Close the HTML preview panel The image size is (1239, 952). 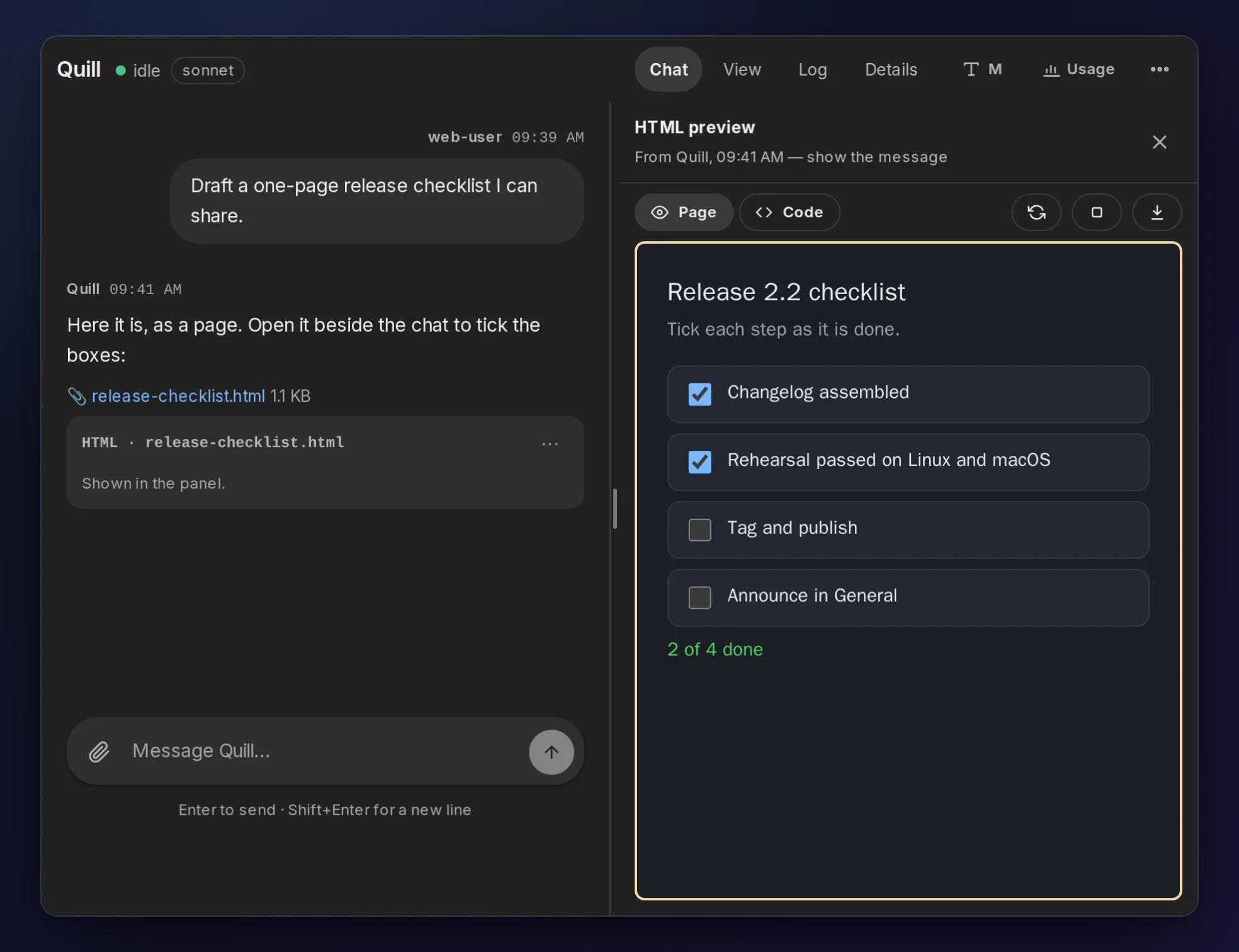coord(1159,142)
